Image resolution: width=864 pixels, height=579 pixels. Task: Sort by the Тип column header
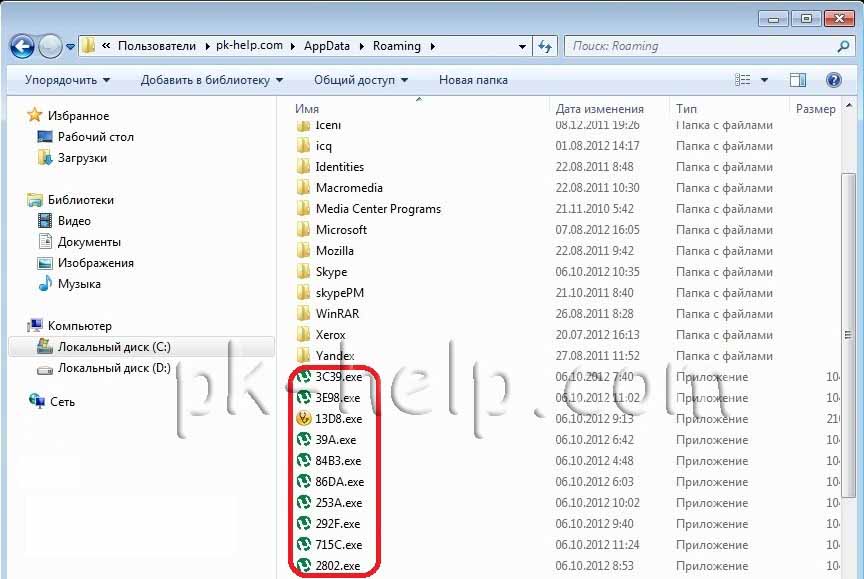coord(687,109)
